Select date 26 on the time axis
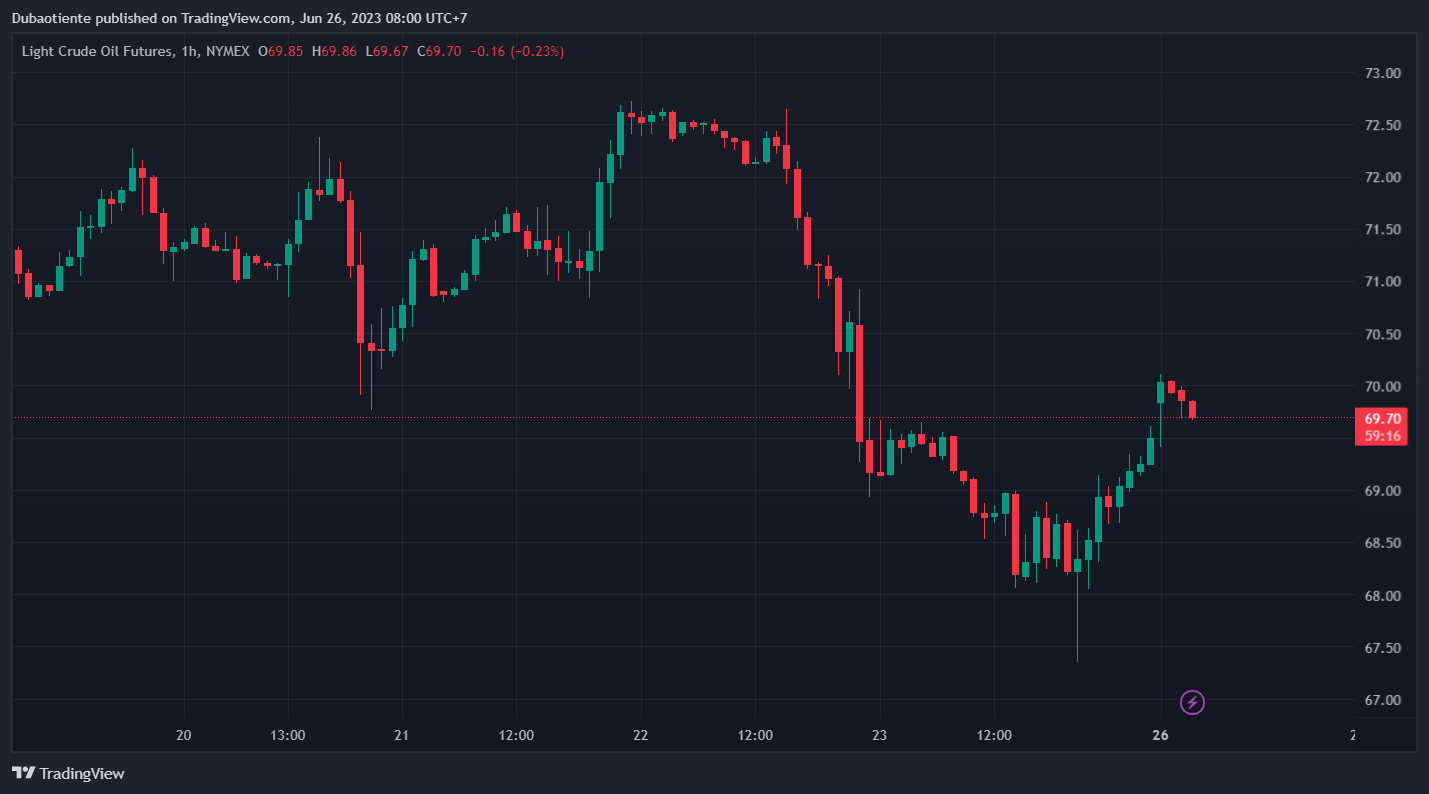Screen dimensions: 1429x794 [1160, 735]
